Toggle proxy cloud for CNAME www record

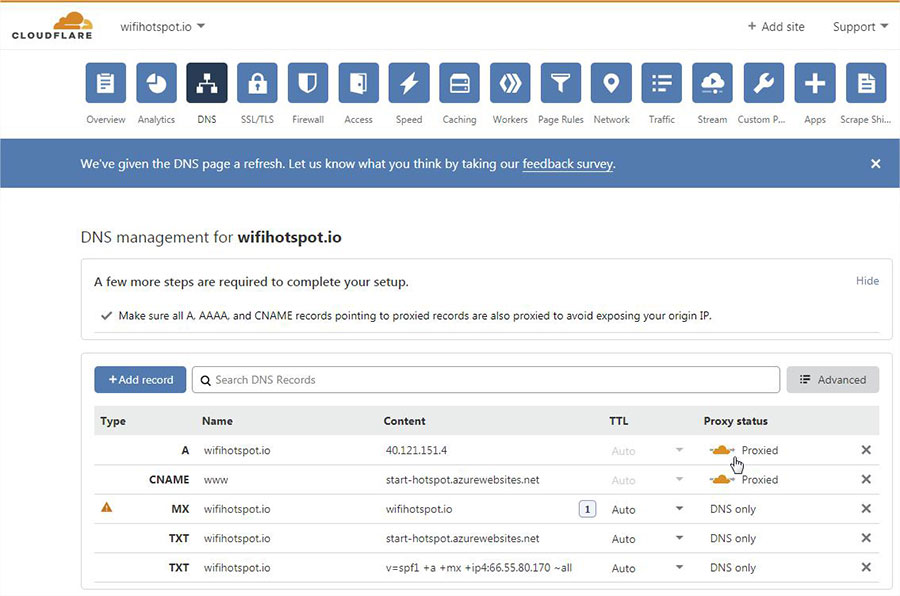click(x=722, y=480)
